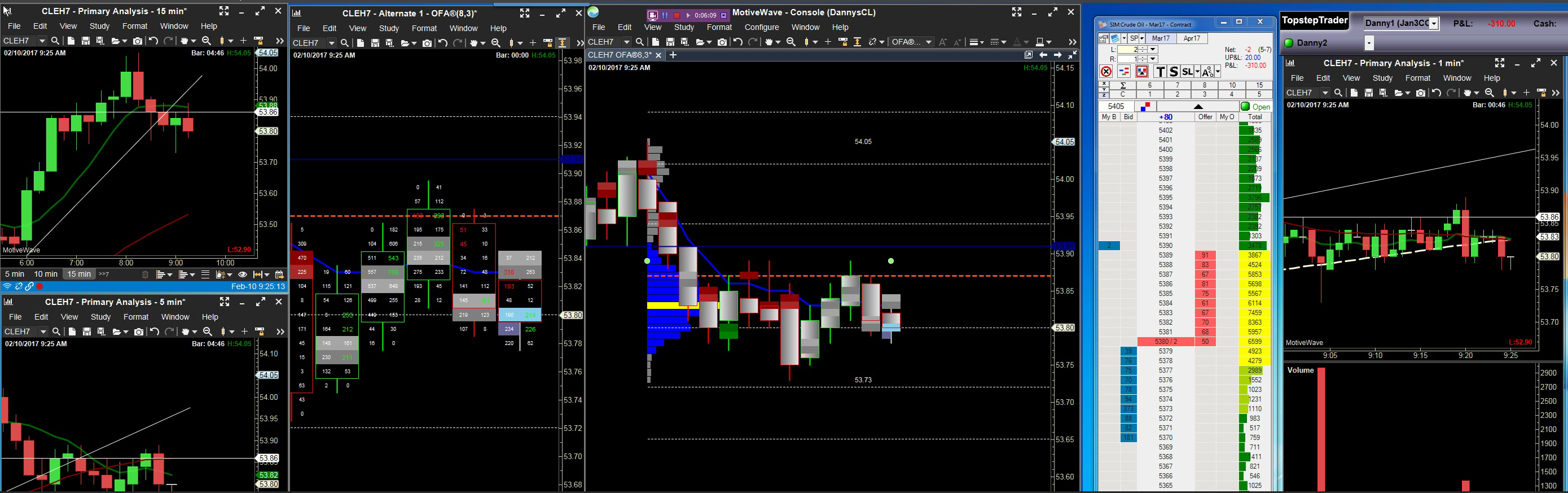Take a snapshot of the 15 min chart
1568x493 pixels.
click(x=138, y=41)
